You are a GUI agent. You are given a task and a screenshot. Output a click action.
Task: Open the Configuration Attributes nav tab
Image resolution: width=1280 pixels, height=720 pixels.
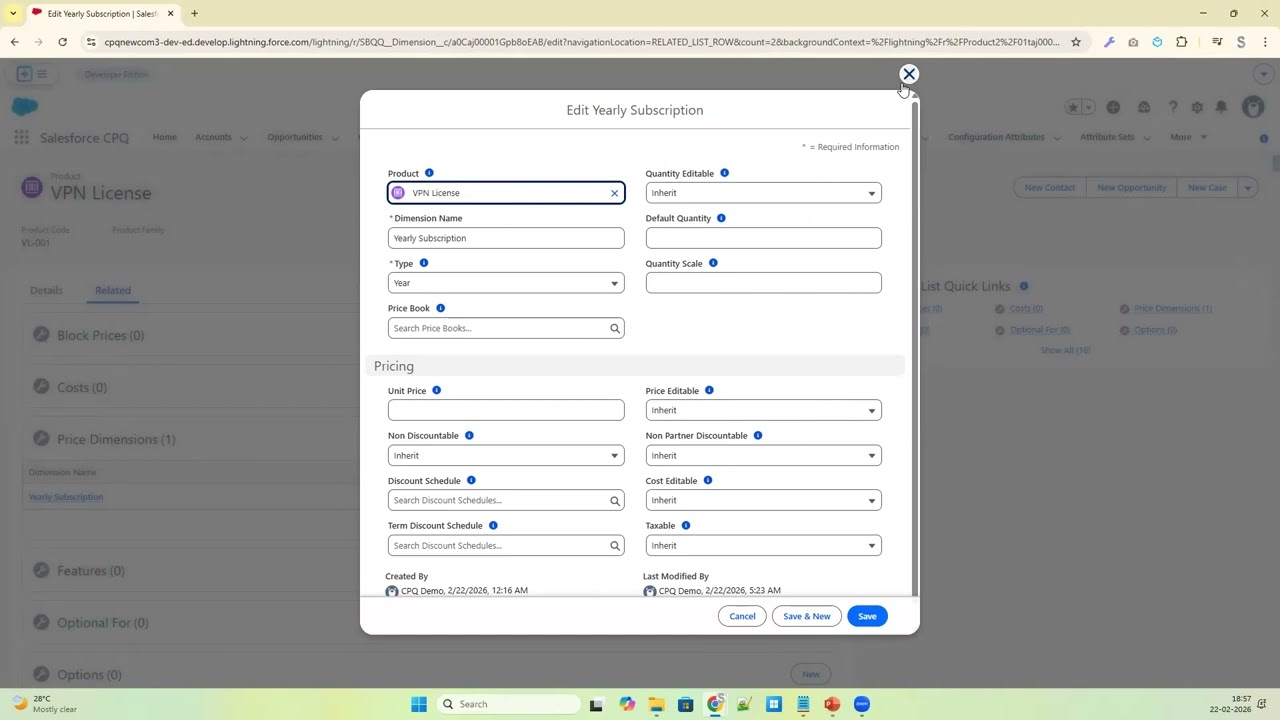pos(996,137)
